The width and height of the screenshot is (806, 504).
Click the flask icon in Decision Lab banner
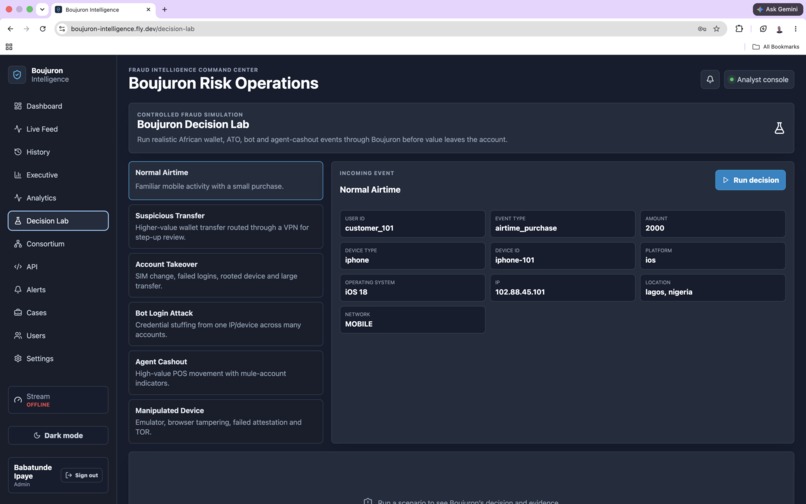(x=779, y=128)
